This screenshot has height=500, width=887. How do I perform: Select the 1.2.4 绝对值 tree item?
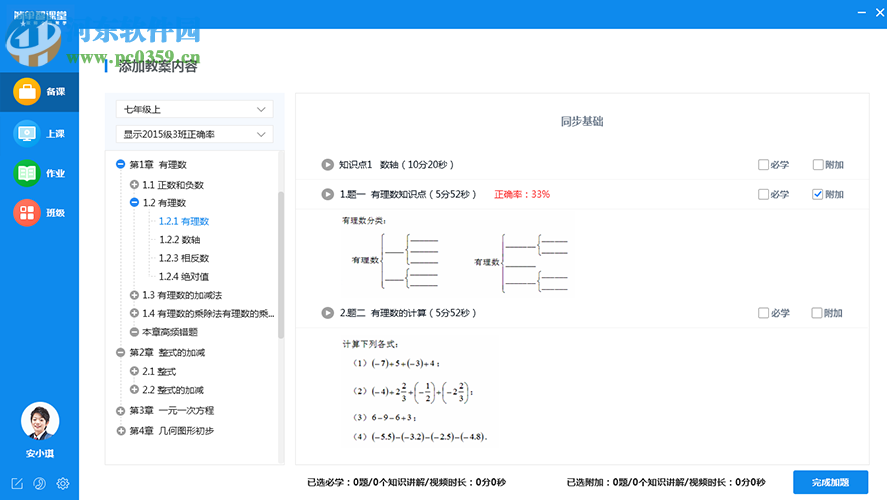[x=184, y=277]
